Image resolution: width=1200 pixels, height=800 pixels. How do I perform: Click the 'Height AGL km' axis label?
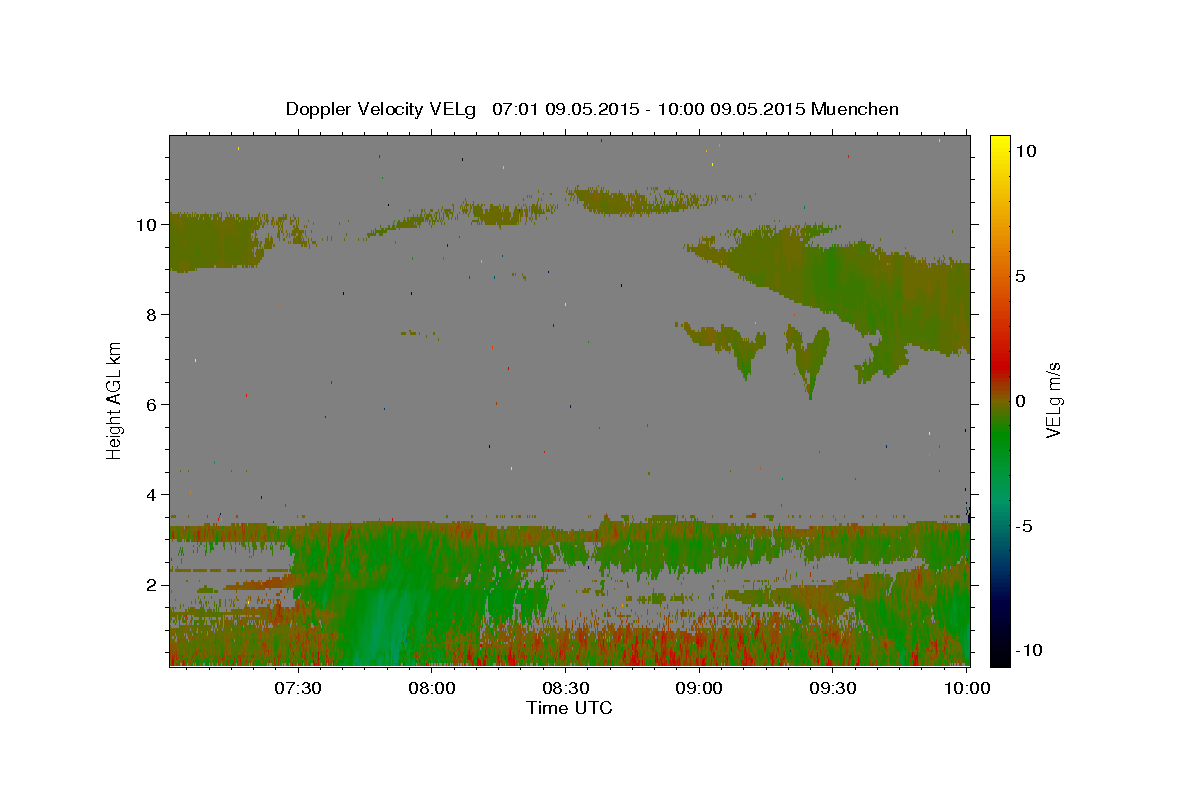click(x=115, y=399)
